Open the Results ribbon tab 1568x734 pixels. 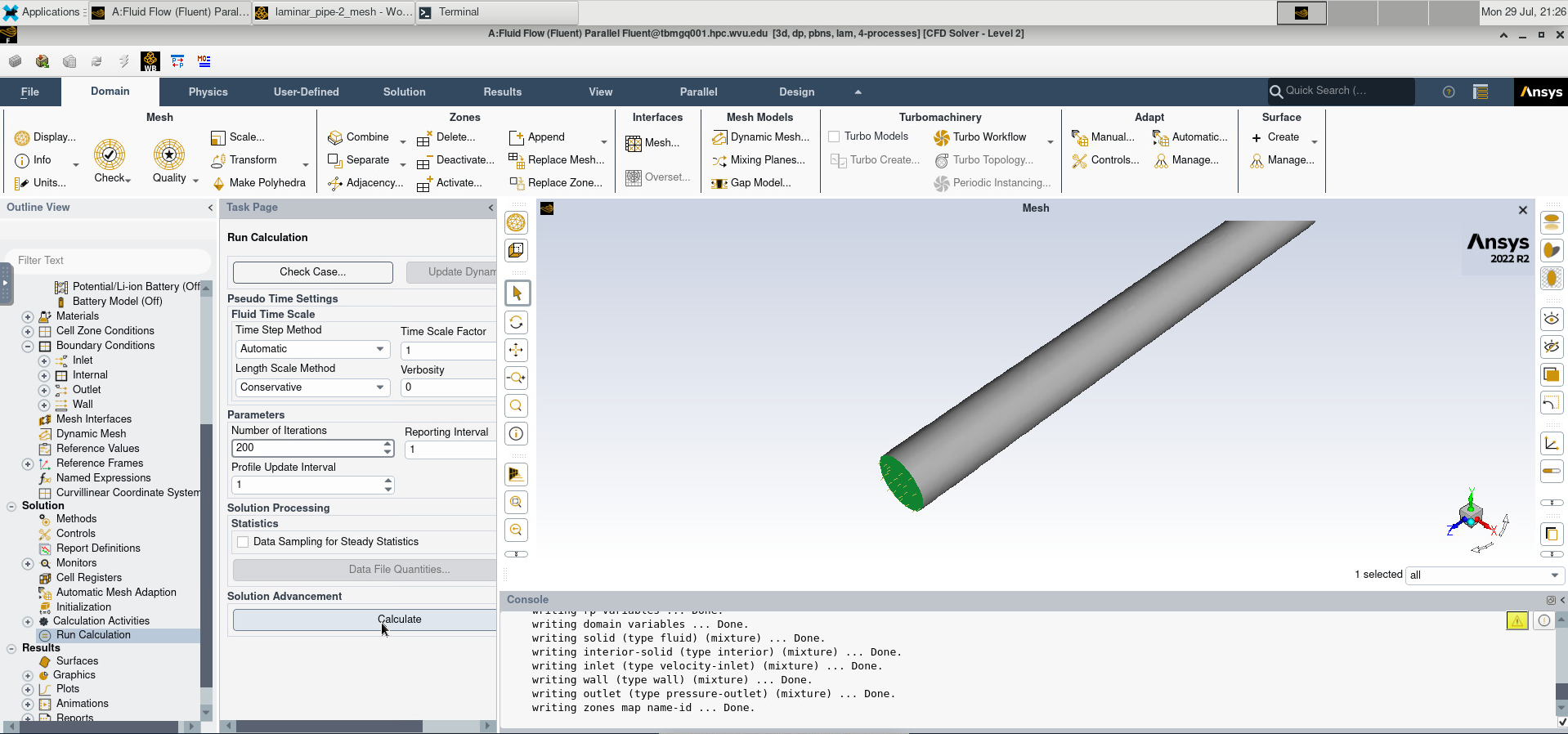point(503,92)
